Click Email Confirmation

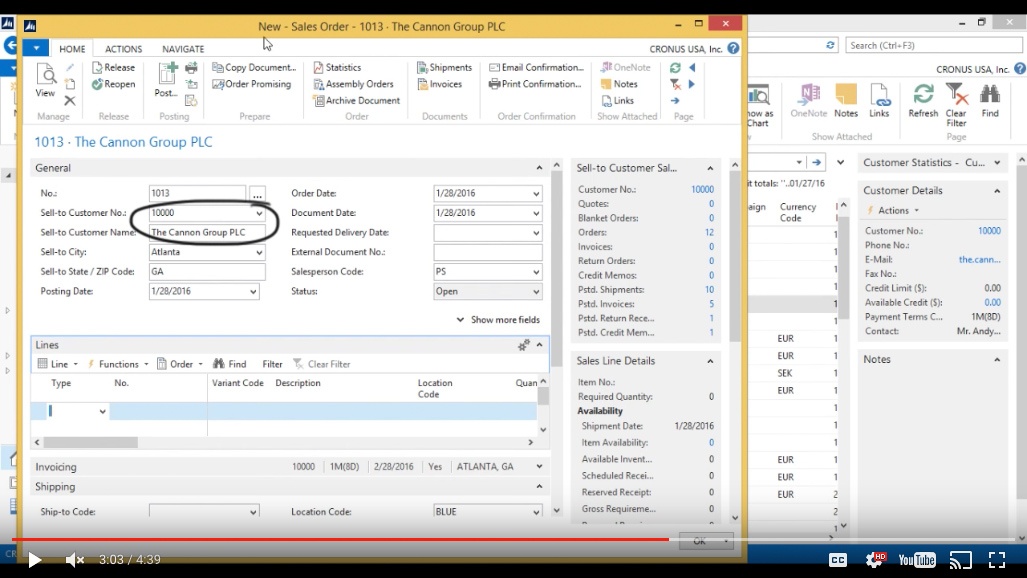click(536, 67)
